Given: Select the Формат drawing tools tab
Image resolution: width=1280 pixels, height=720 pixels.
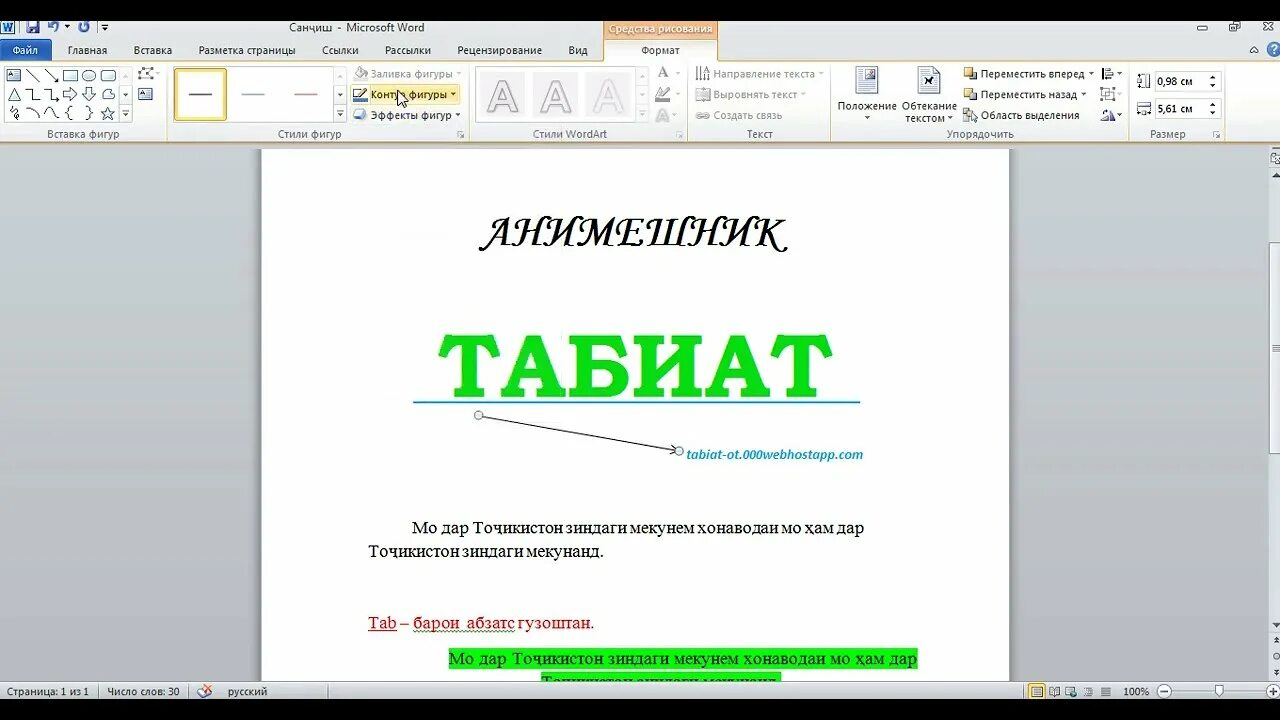Looking at the screenshot, I should 660,50.
